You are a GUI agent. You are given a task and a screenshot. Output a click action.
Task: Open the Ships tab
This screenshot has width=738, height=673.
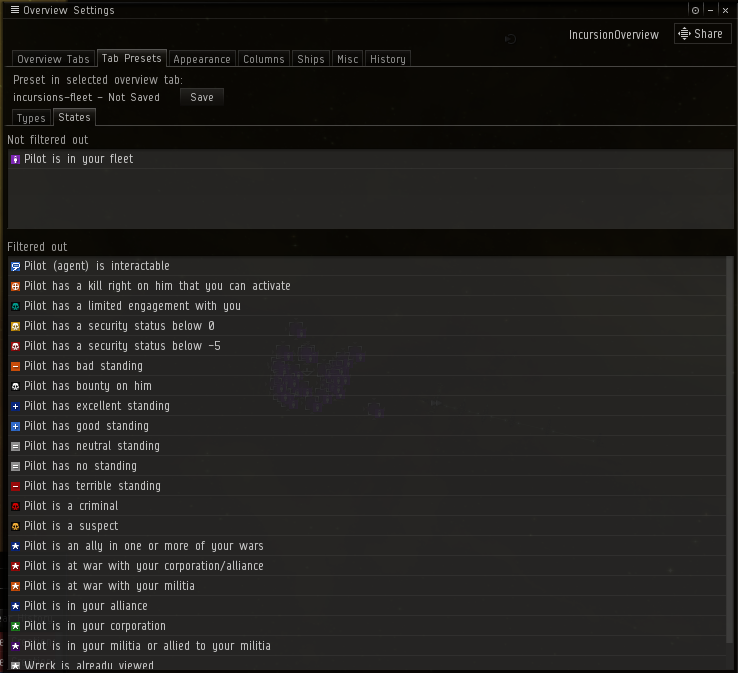point(311,59)
